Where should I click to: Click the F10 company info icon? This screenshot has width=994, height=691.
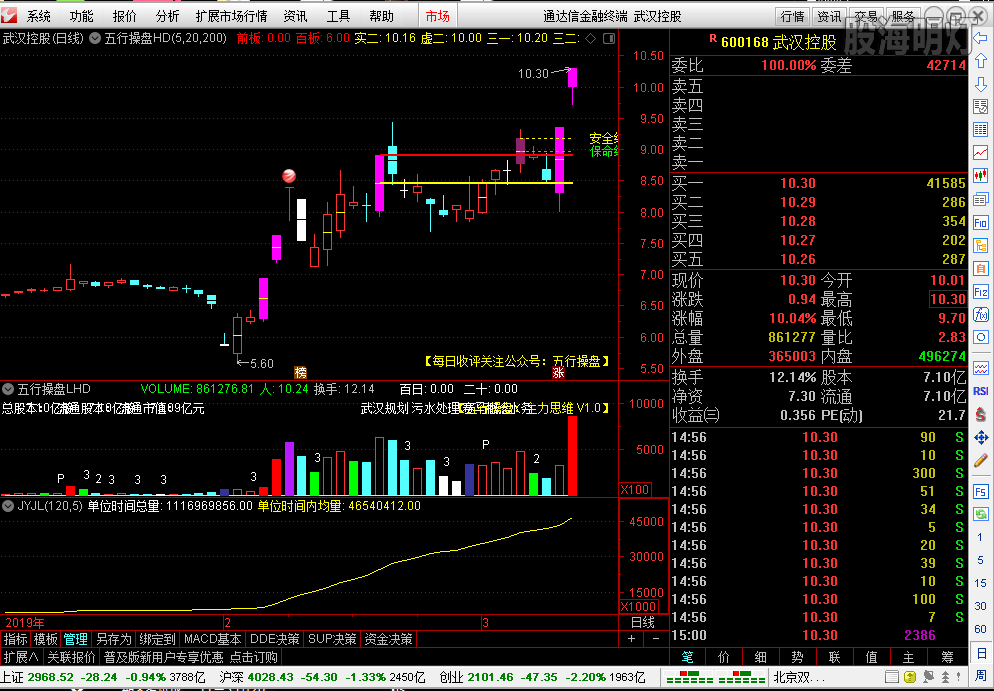[x=981, y=223]
